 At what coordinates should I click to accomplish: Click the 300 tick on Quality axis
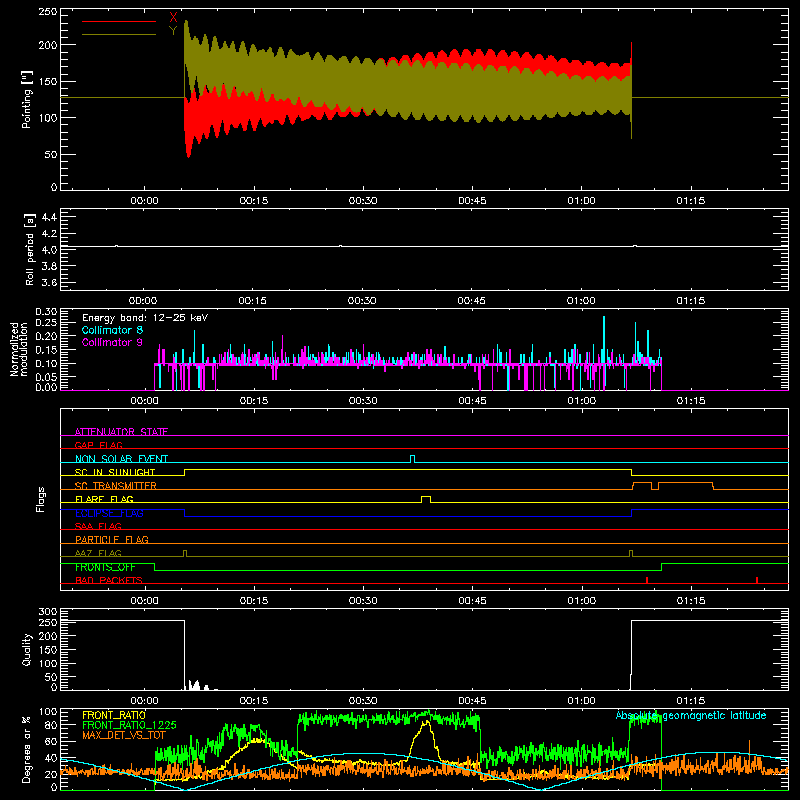tap(48, 612)
